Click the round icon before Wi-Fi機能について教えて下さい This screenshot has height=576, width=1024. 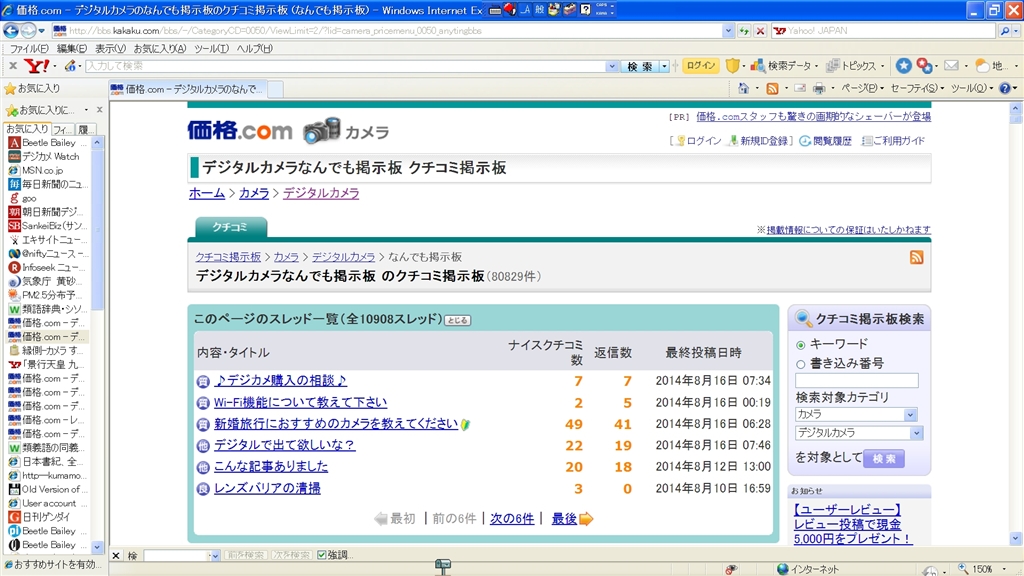point(203,403)
